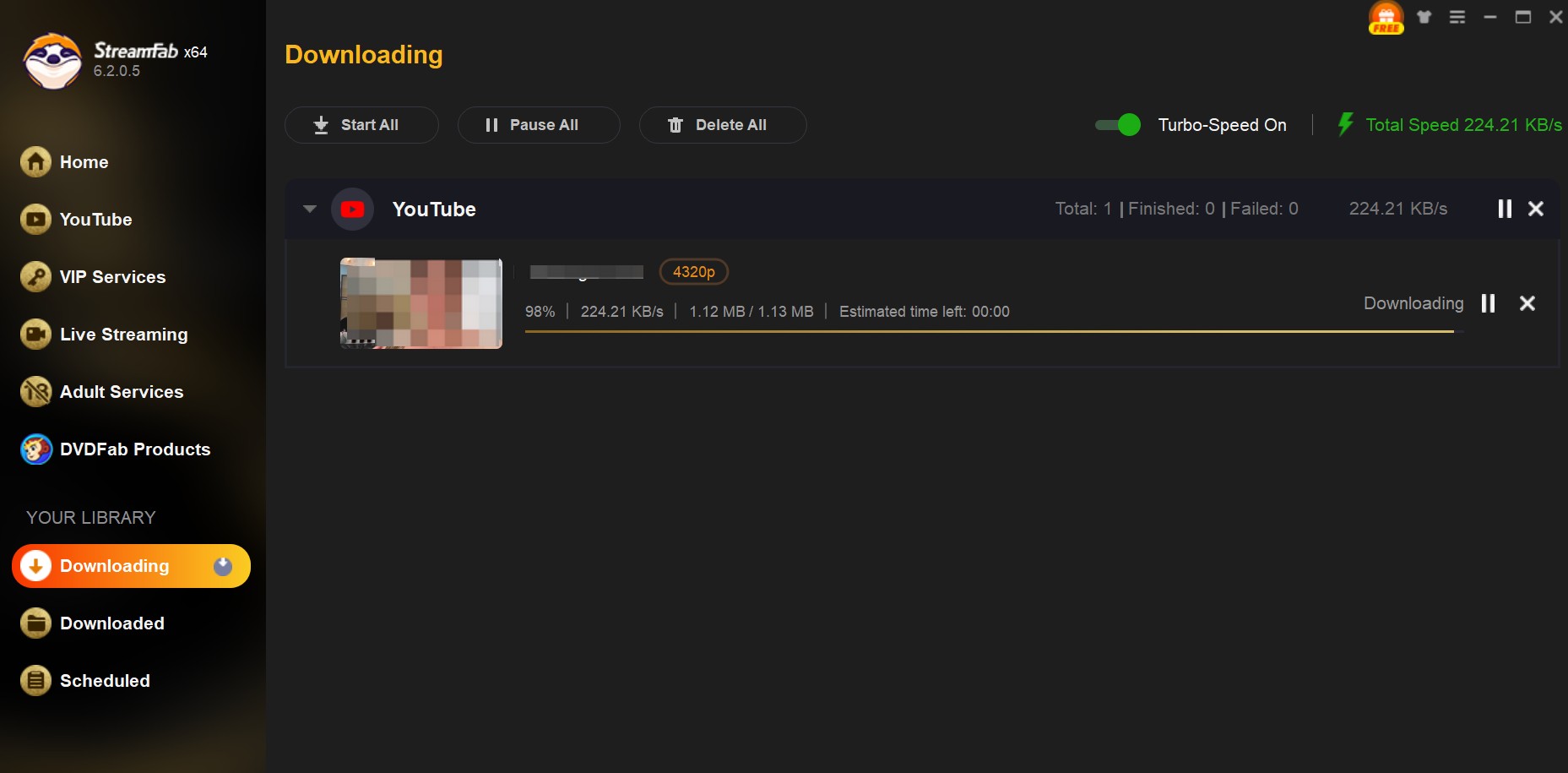This screenshot has width=1568, height=773.
Task: Click the 'Failed: 0' counter
Action: [1264, 209]
